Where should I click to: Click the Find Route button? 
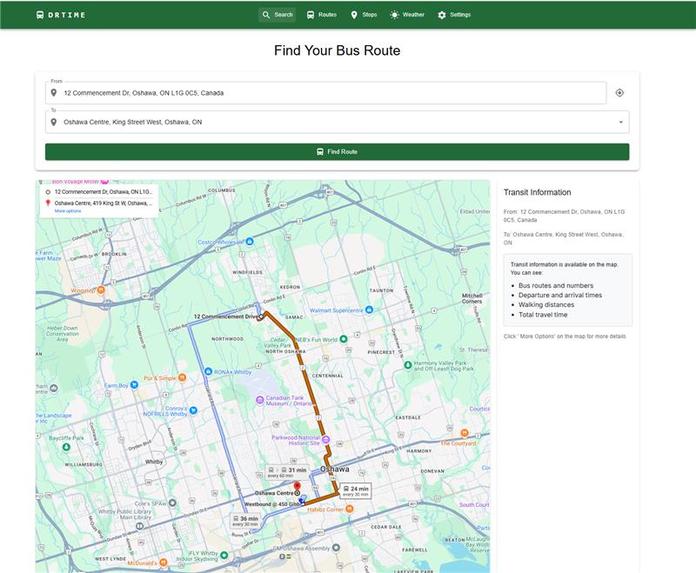pos(337,152)
